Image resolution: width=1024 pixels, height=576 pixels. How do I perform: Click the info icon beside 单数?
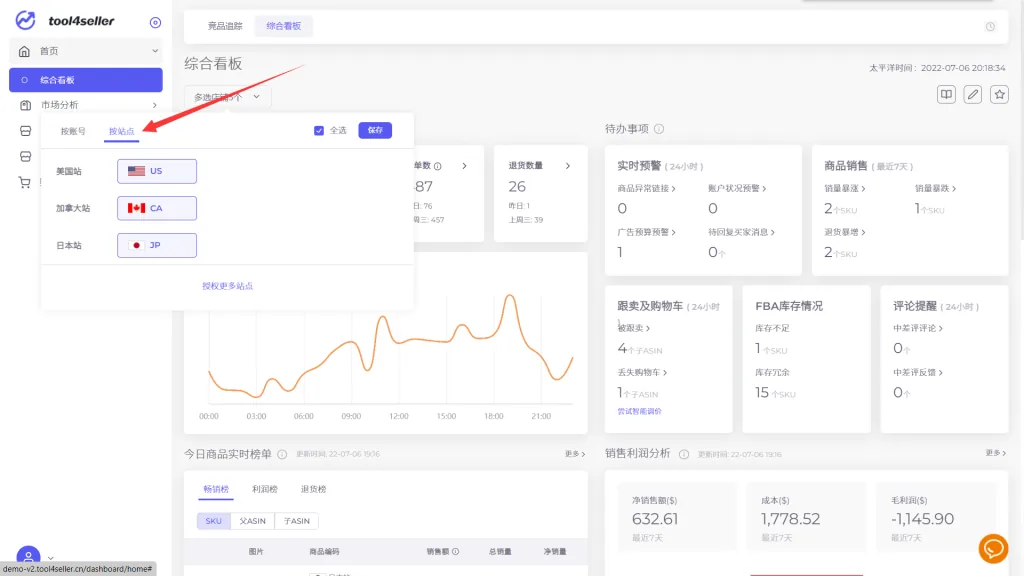point(438,166)
